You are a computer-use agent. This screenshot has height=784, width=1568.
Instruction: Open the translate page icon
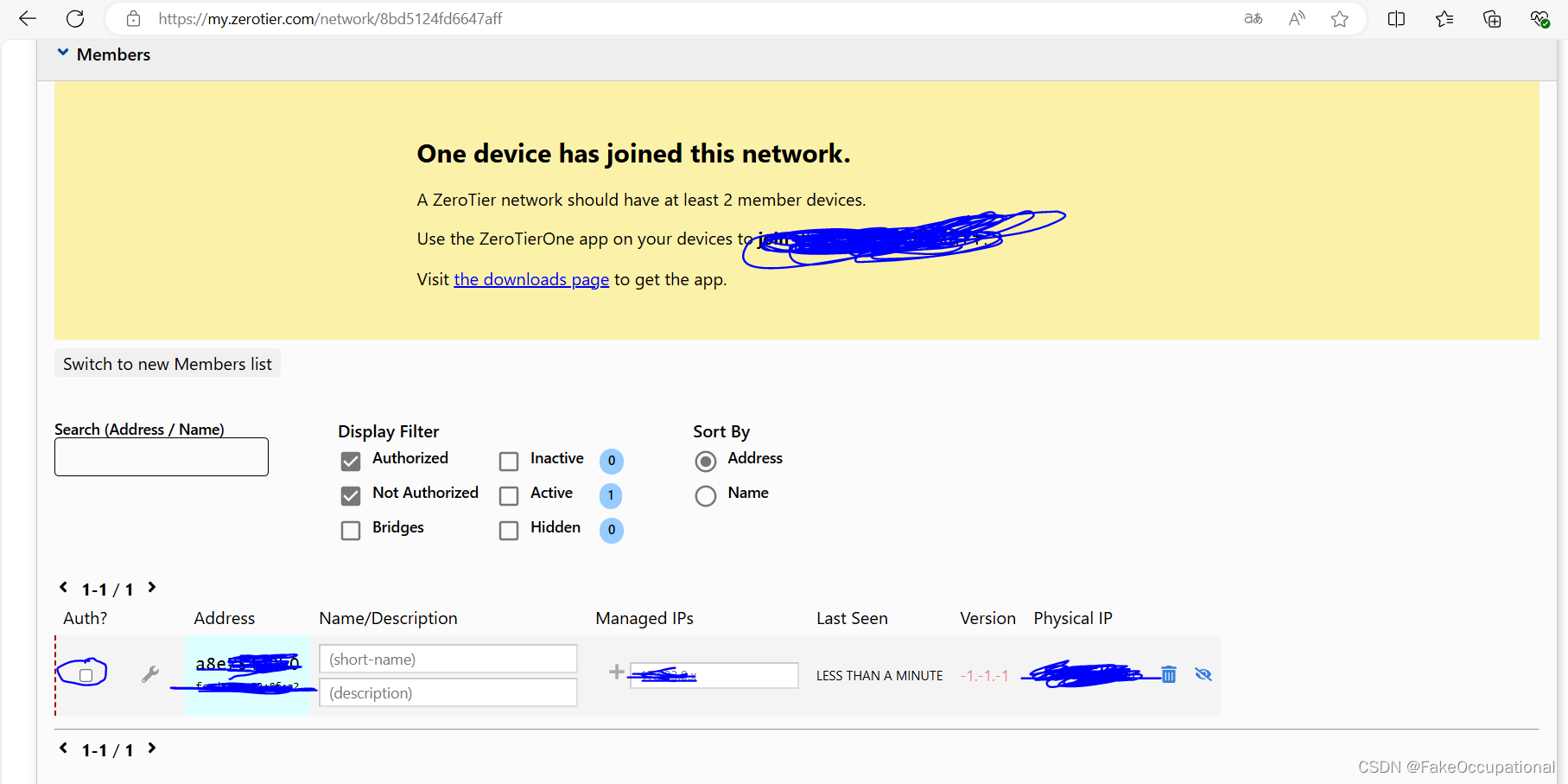(x=1254, y=18)
